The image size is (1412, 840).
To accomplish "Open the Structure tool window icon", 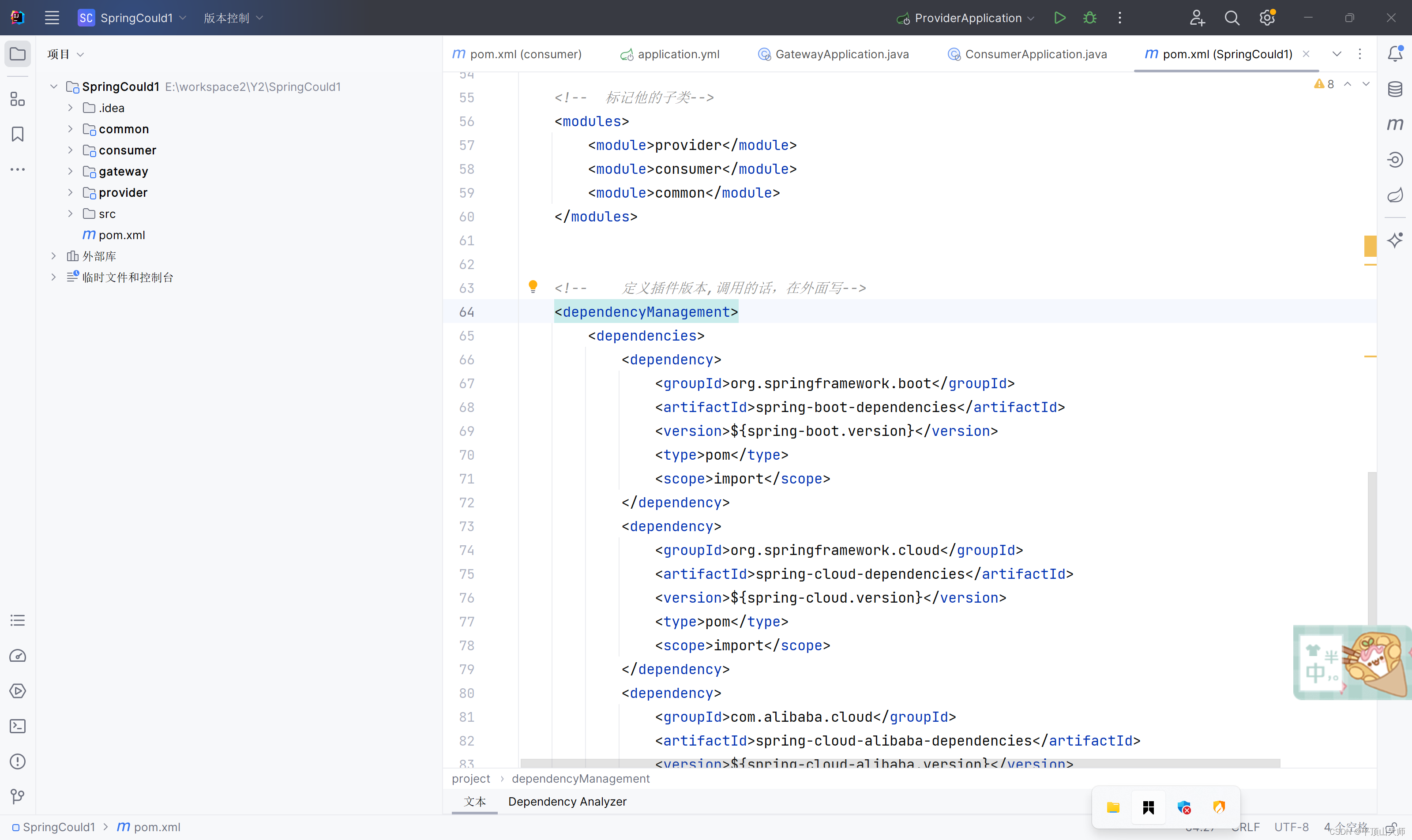I will click(18, 99).
